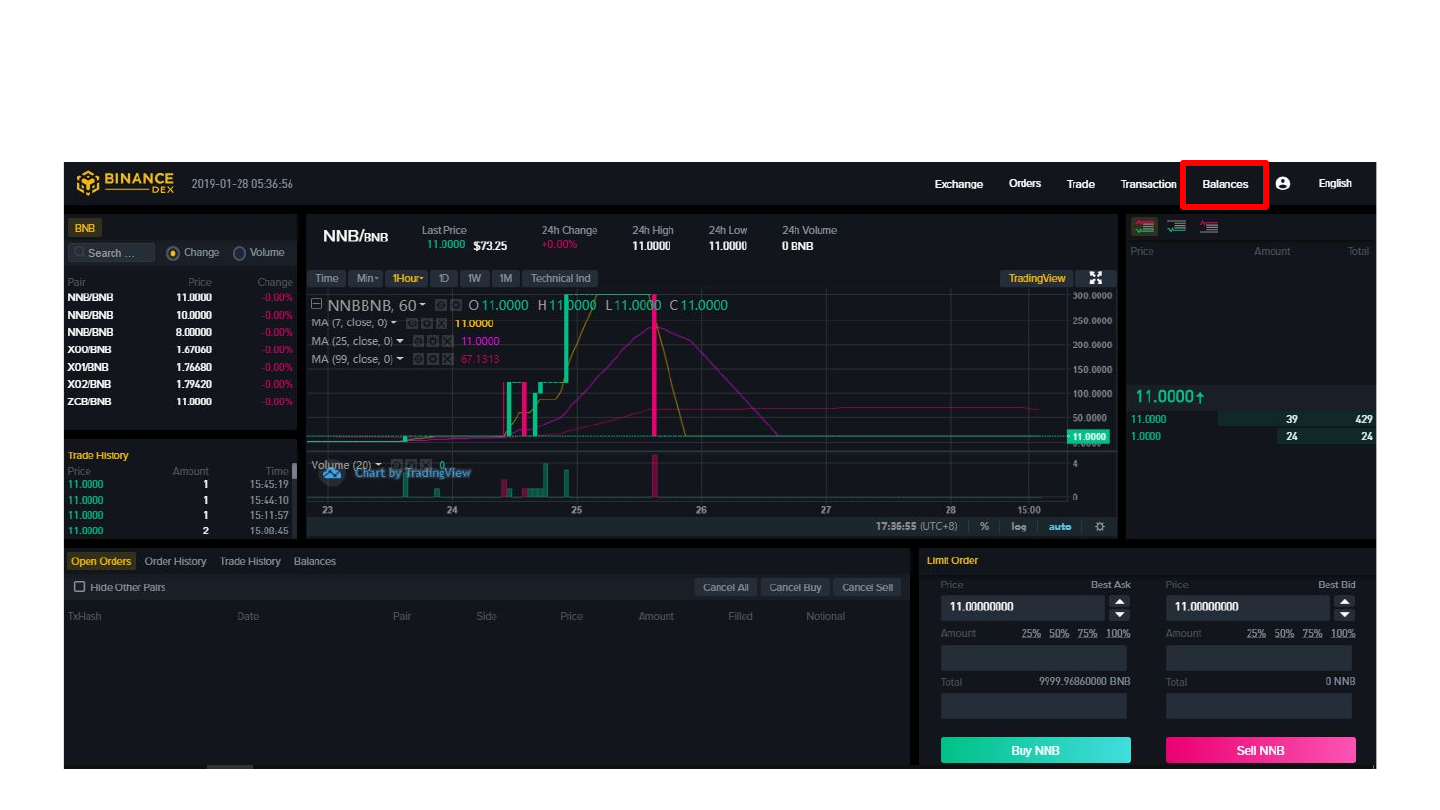
Task: Hide the MA (25, close, 0) indicator eye
Action: pyautogui.click(x=418, y=341)
